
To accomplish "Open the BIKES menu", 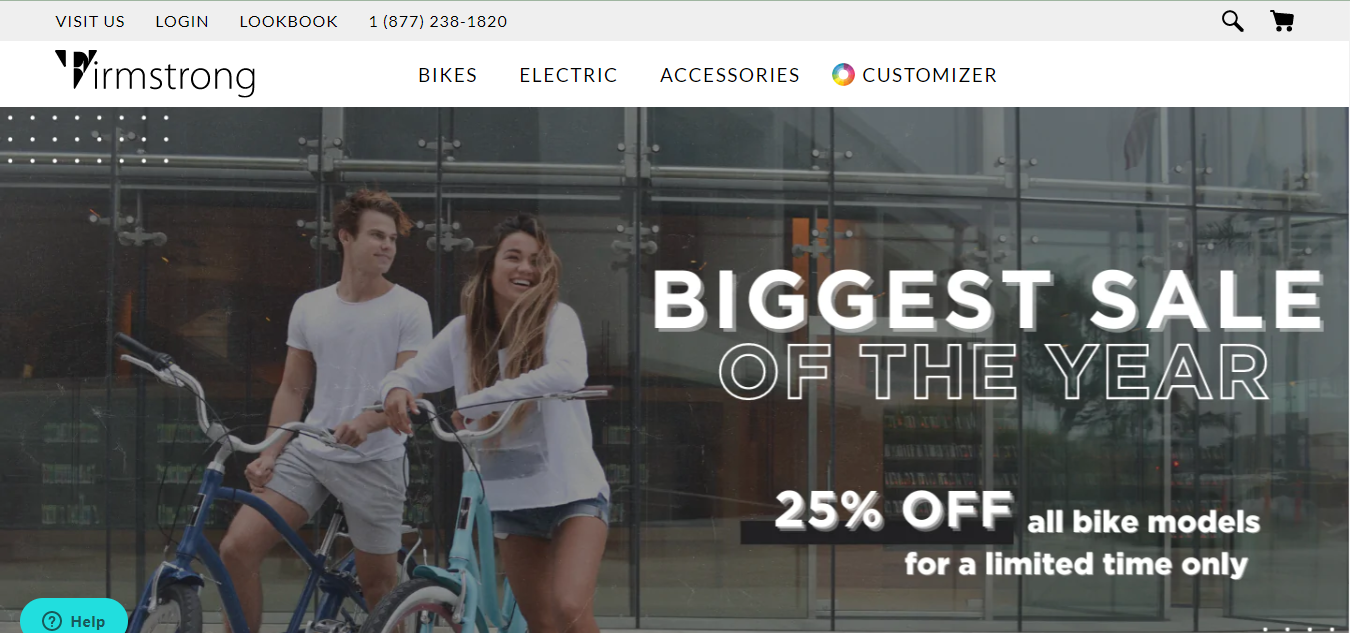I will coord(447,75).
